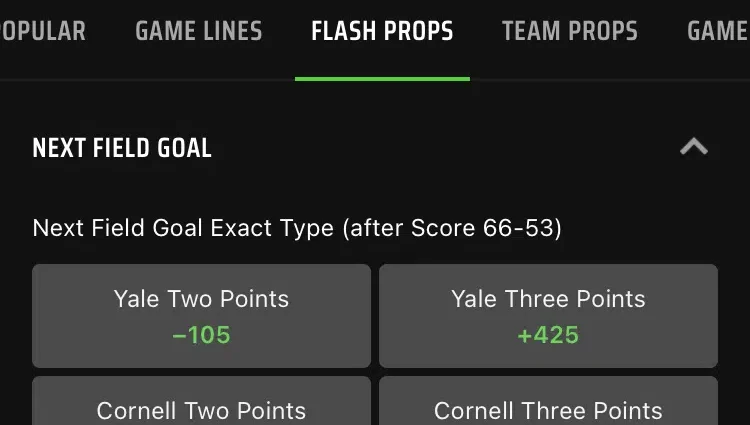Tap the -105 odds value
This screenshot has width=750, height=425.
(x=201, y=335)
